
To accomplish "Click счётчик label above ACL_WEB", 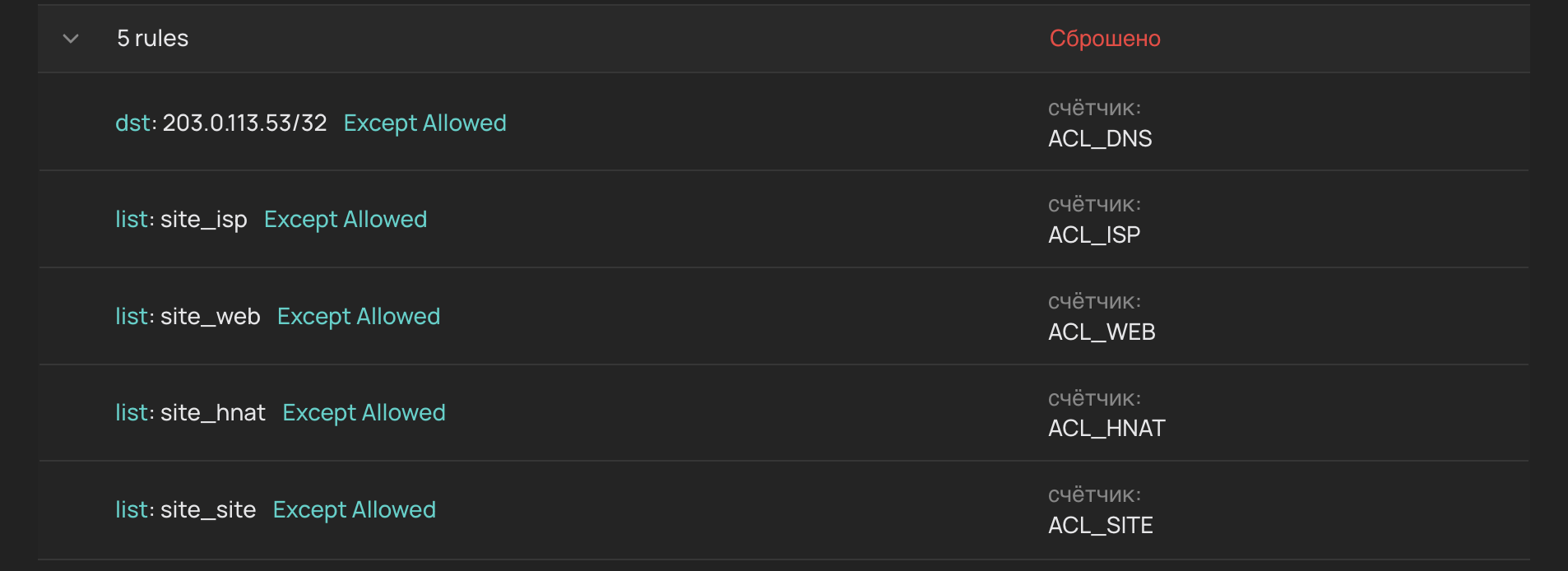I will 1094,302.
